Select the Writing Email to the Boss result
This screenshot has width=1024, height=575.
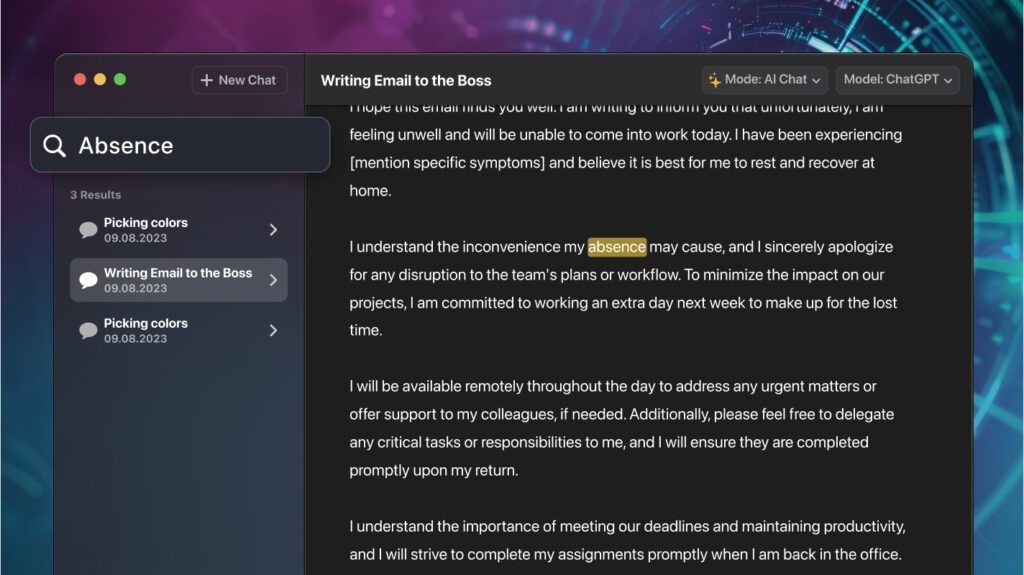[178, 280]
